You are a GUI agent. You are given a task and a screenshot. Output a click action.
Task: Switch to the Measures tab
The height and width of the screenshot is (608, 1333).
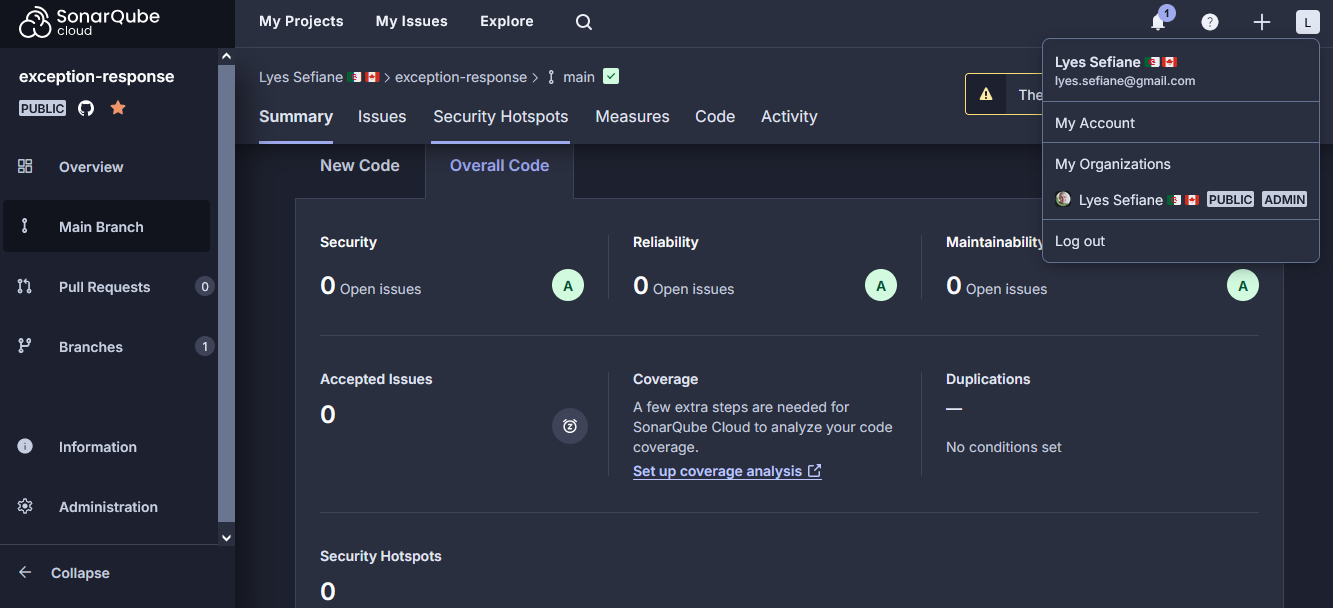633,116
